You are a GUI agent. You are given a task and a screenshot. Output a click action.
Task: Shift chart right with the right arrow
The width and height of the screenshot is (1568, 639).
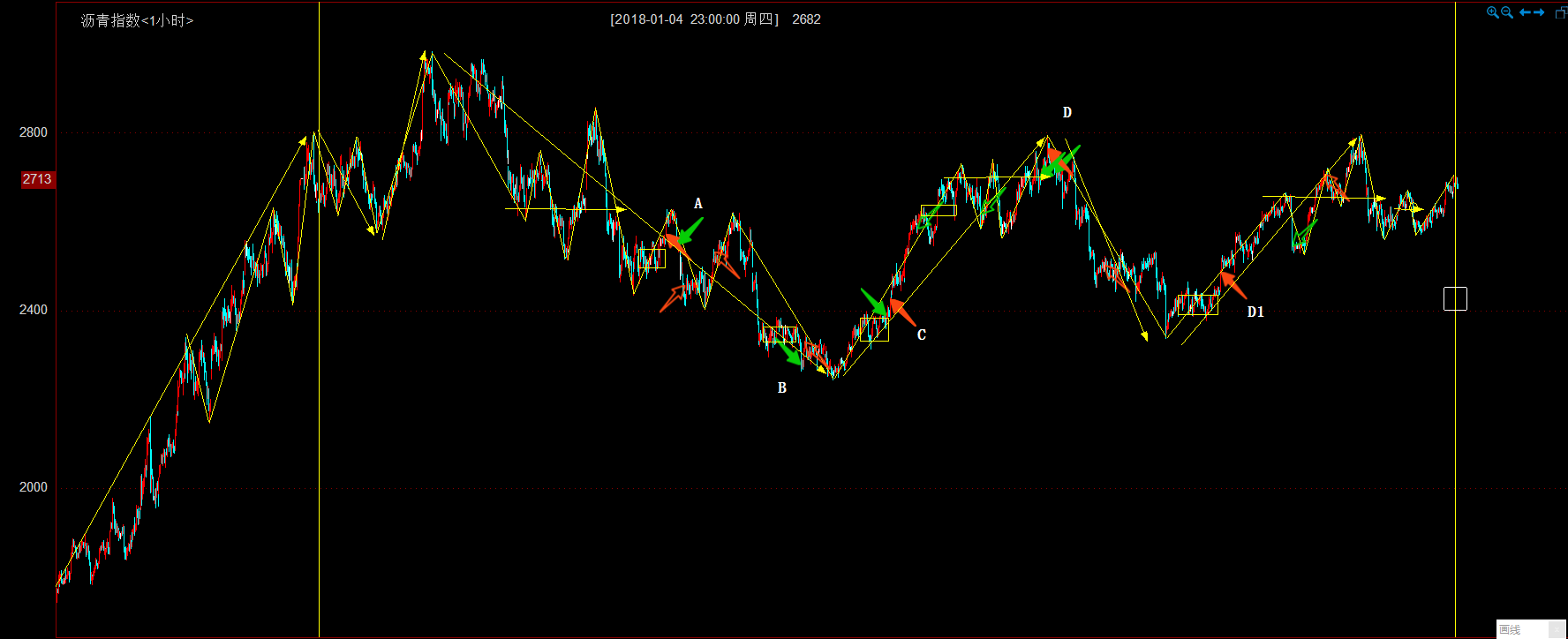[1539, 12]
